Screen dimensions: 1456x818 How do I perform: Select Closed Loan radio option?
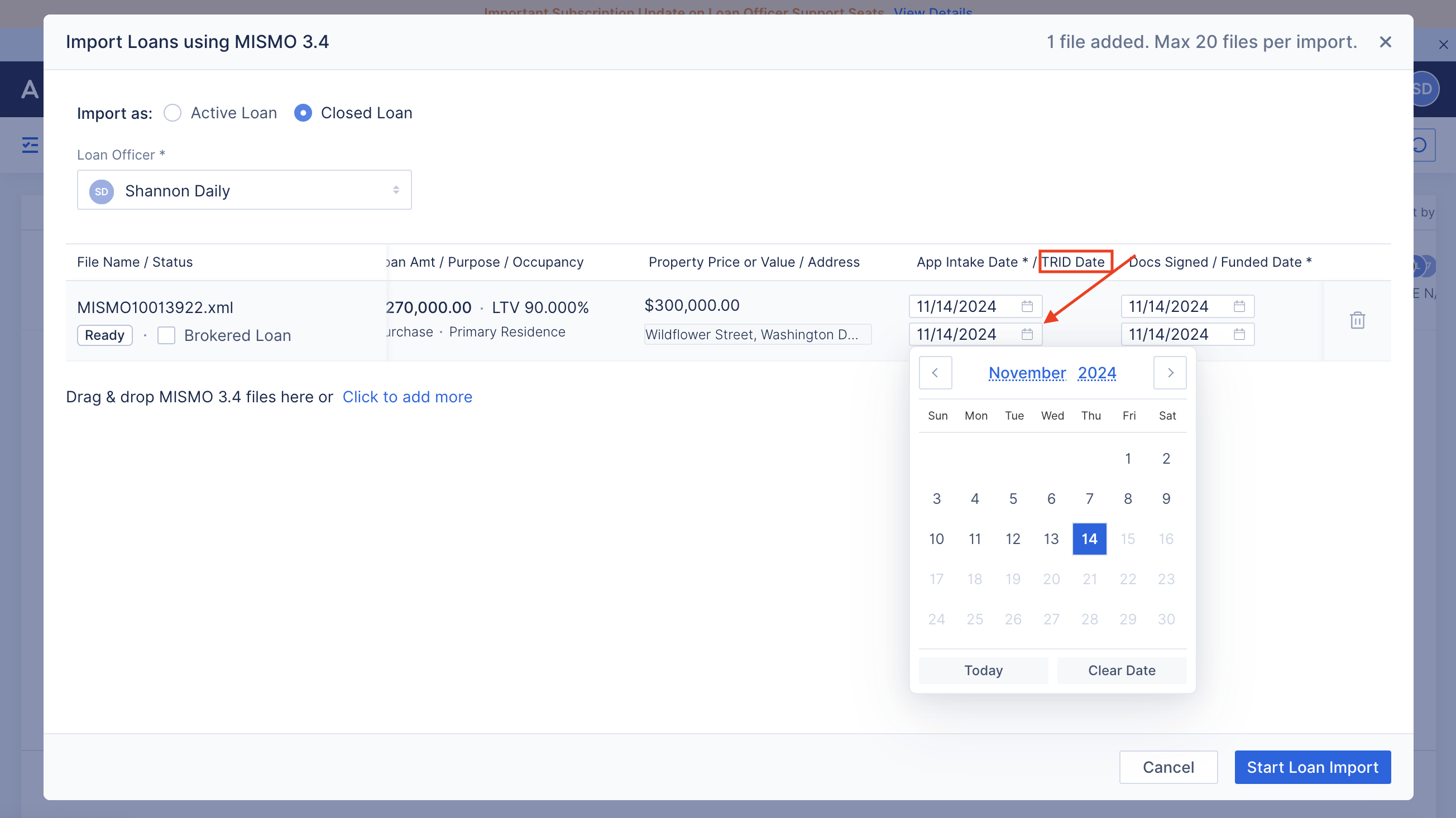(x=303, y=113)
